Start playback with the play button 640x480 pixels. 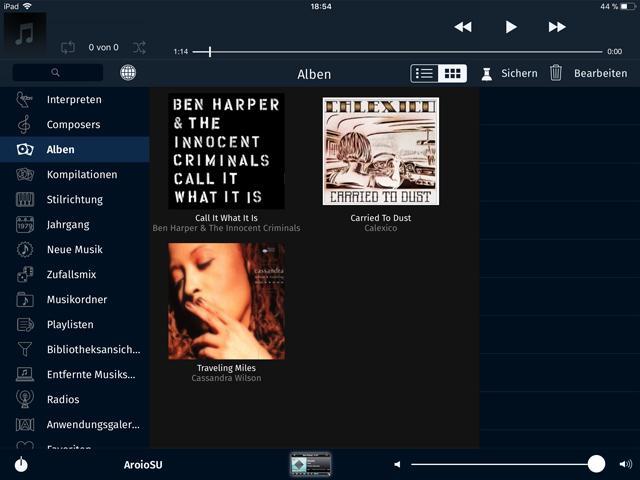pyautogui.click(x=511, y=27)
